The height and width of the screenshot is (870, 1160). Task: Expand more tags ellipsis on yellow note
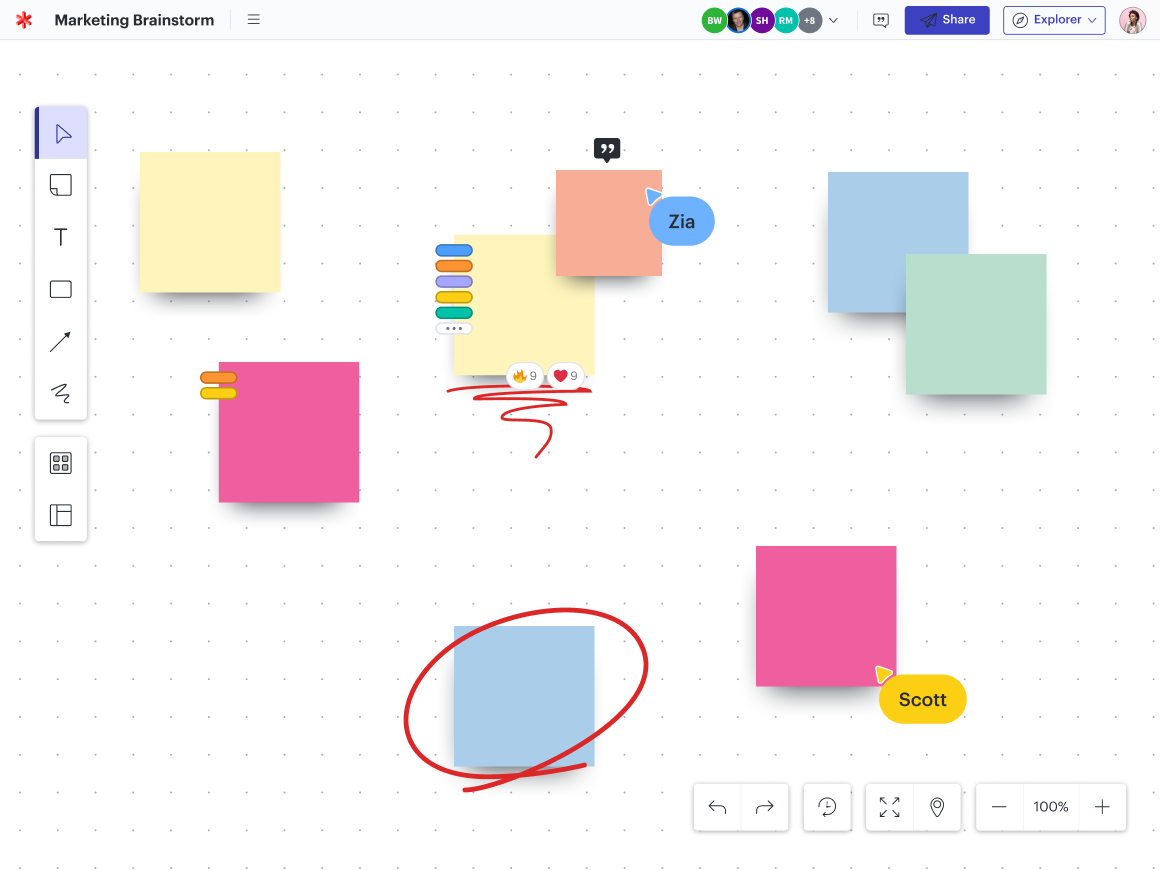[x=454, y=328]
